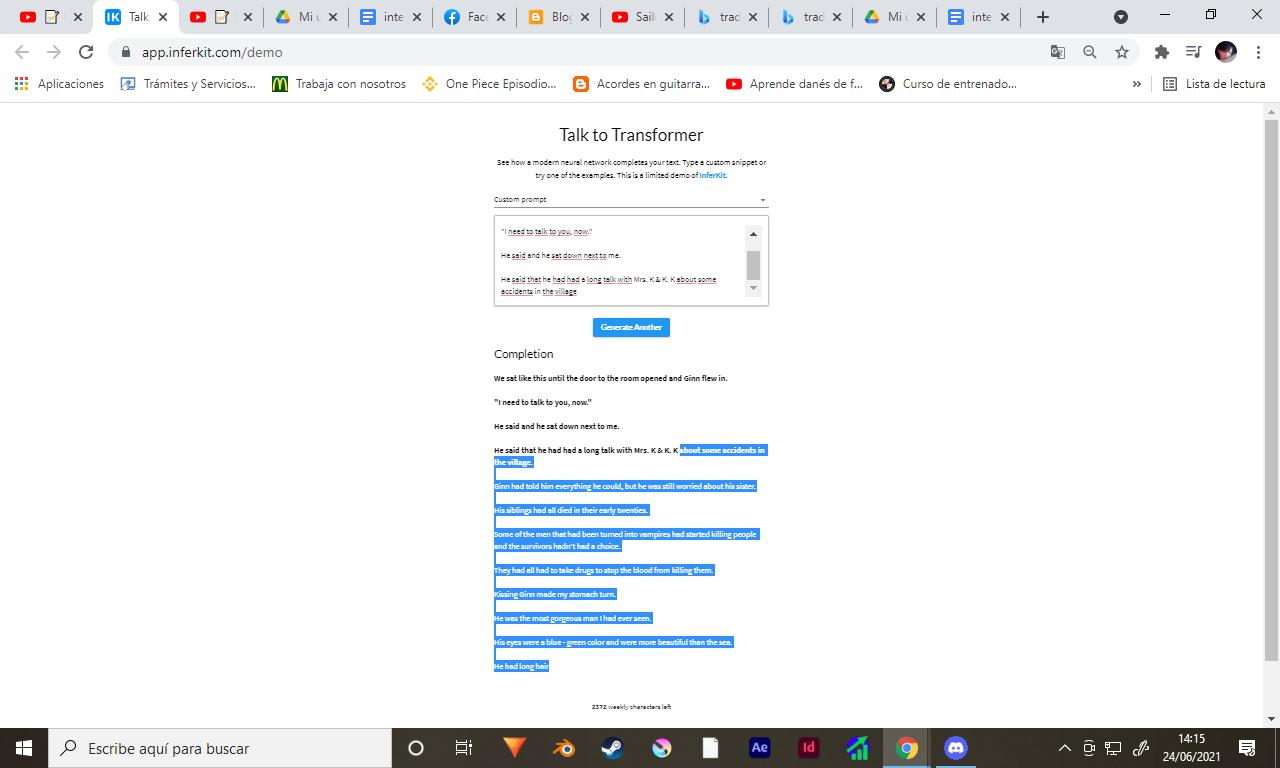
Task: Open the Curso de entrenado bookmark
Action: (x=947, y=84)
